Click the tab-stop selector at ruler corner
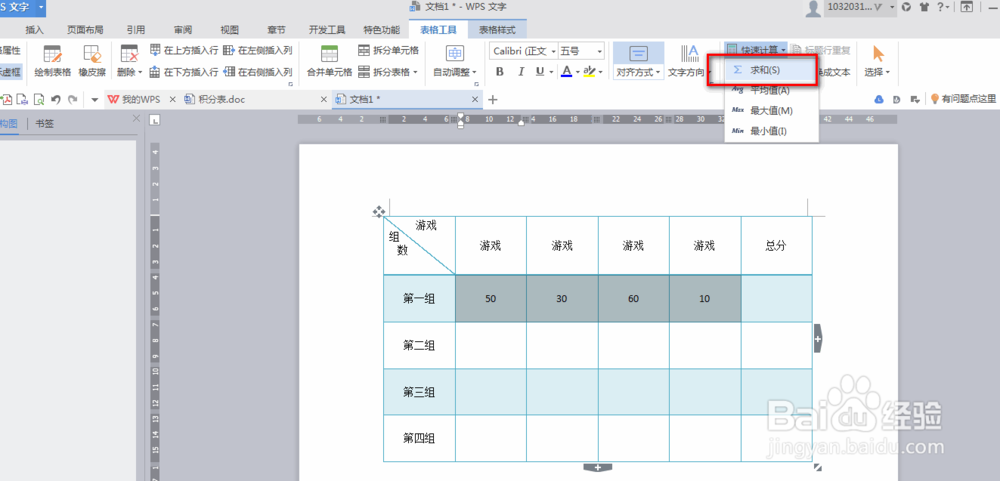 [x=155, y=119]
